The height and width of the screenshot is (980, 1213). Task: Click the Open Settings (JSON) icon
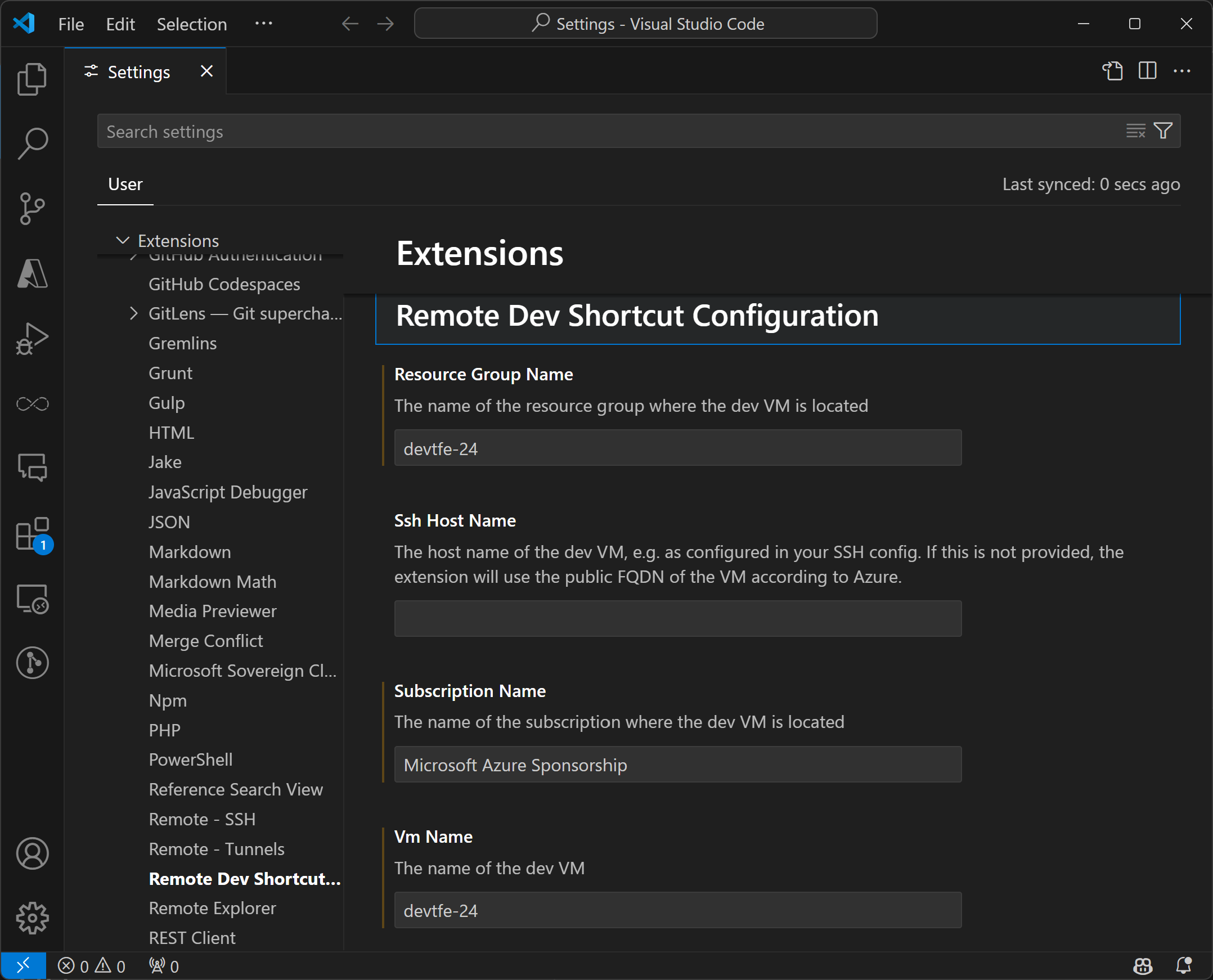point(1113,71)
